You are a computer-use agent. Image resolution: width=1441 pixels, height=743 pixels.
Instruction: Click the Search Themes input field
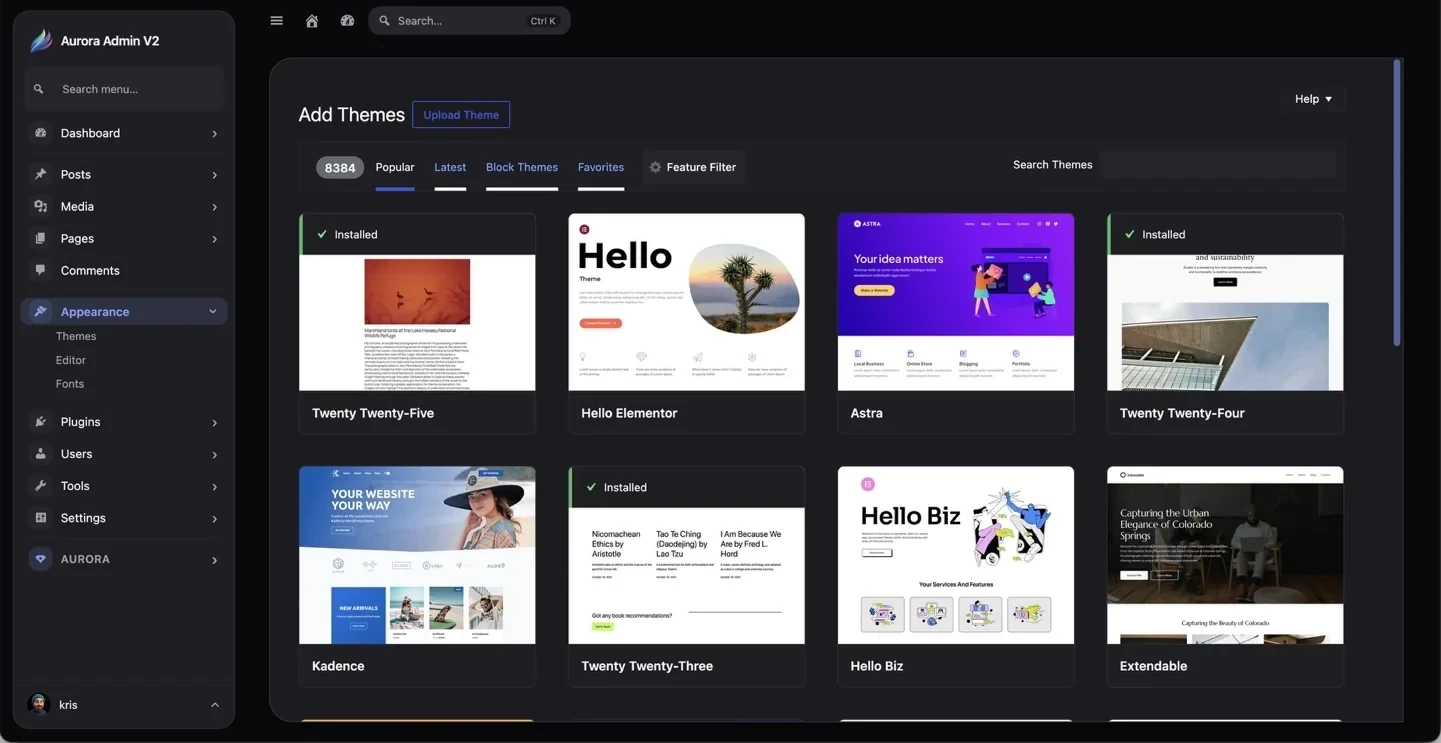pyautogui.click(x=1218, y=165)
